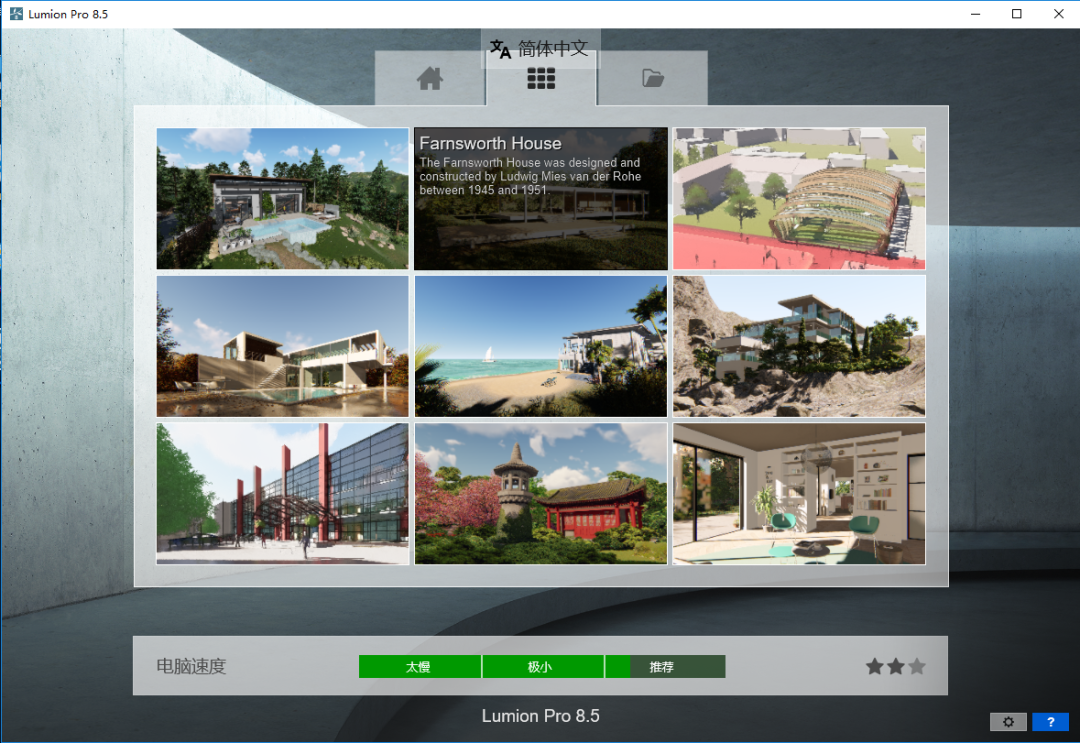The width and height of the screenshot is (1080, 743).
Task: Open the Chinese pagoda garden example
Action: pos(541,494)
